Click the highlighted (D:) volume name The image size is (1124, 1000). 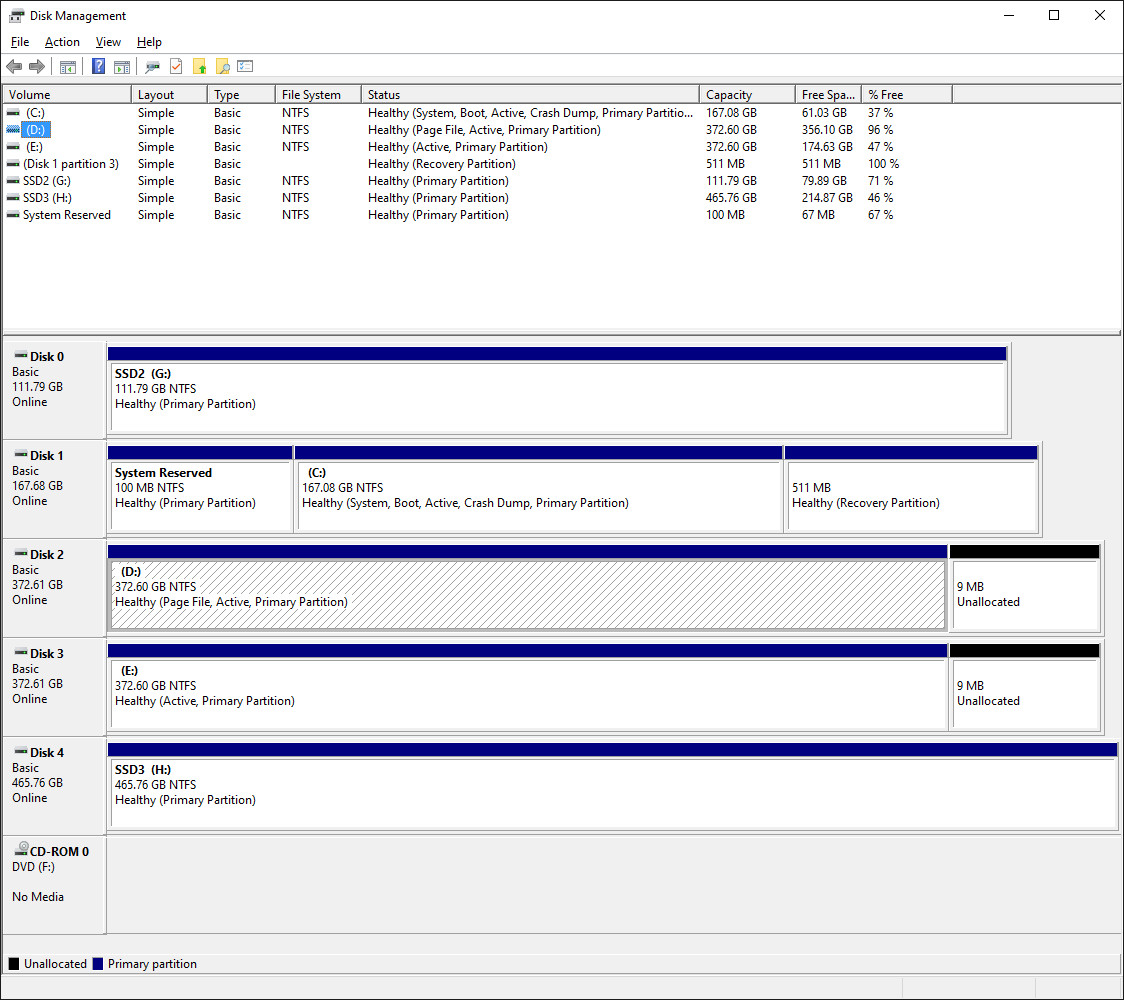tap(36, 130)
